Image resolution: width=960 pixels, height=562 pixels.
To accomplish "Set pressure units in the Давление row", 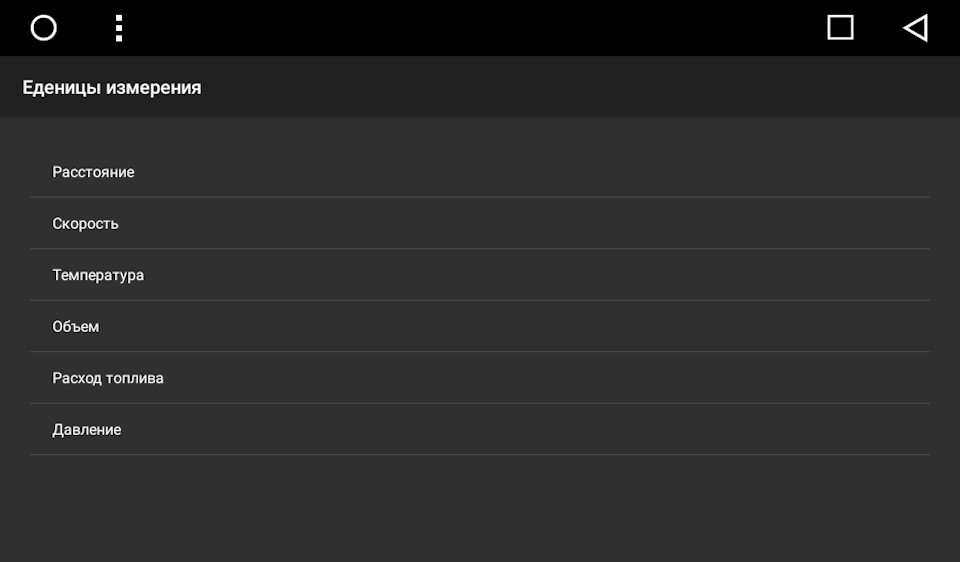I will click(x=480, y=429).
